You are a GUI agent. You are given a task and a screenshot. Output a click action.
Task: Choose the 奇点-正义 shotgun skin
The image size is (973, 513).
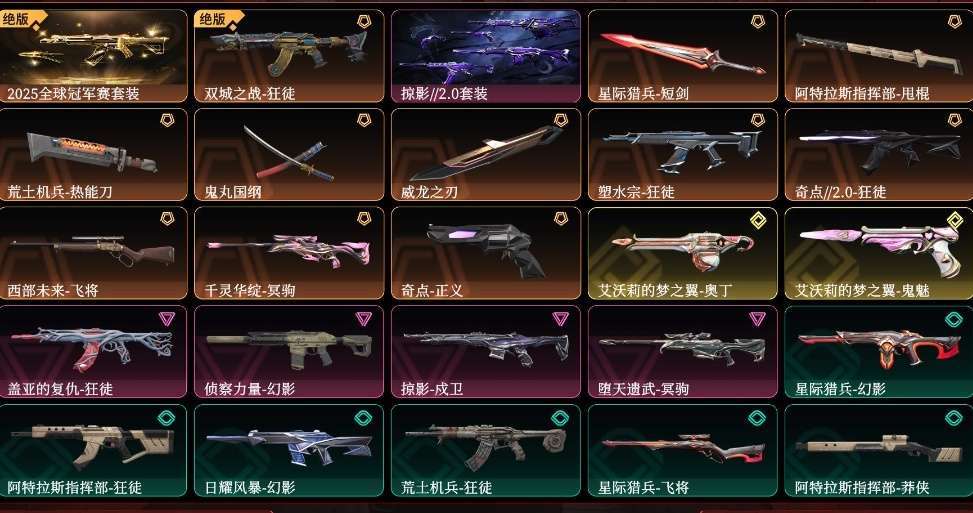(x=486, y=253)
